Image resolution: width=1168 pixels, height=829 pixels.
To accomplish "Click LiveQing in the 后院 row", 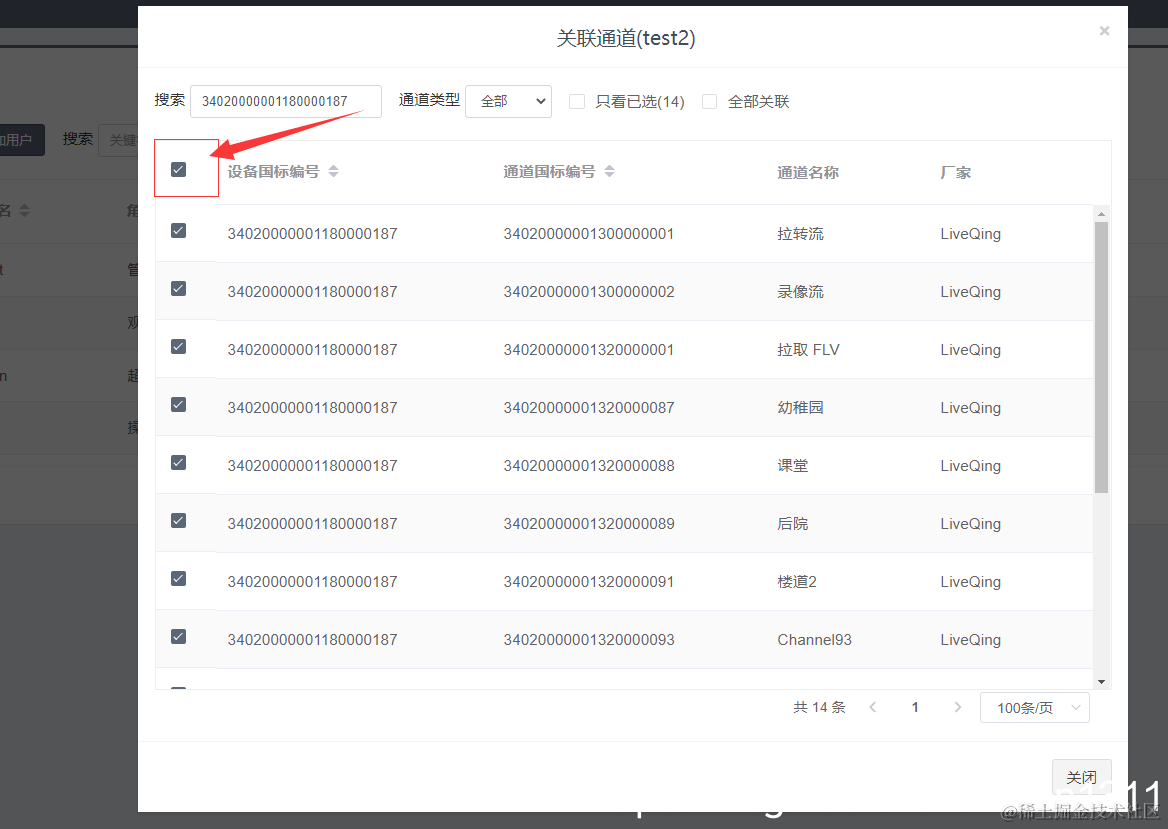I will point(970,524).
